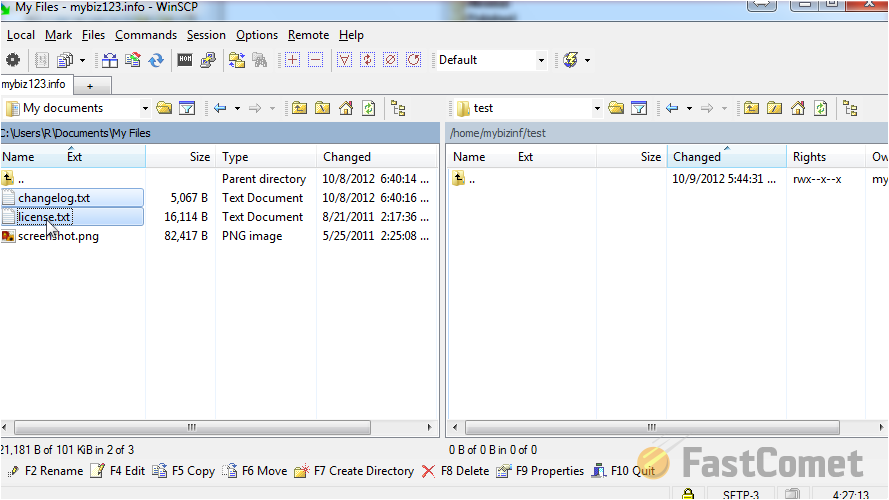The width and height of the screenshot is (889, 500).
Task: Click the local Refresh icon
Action: 369,108
